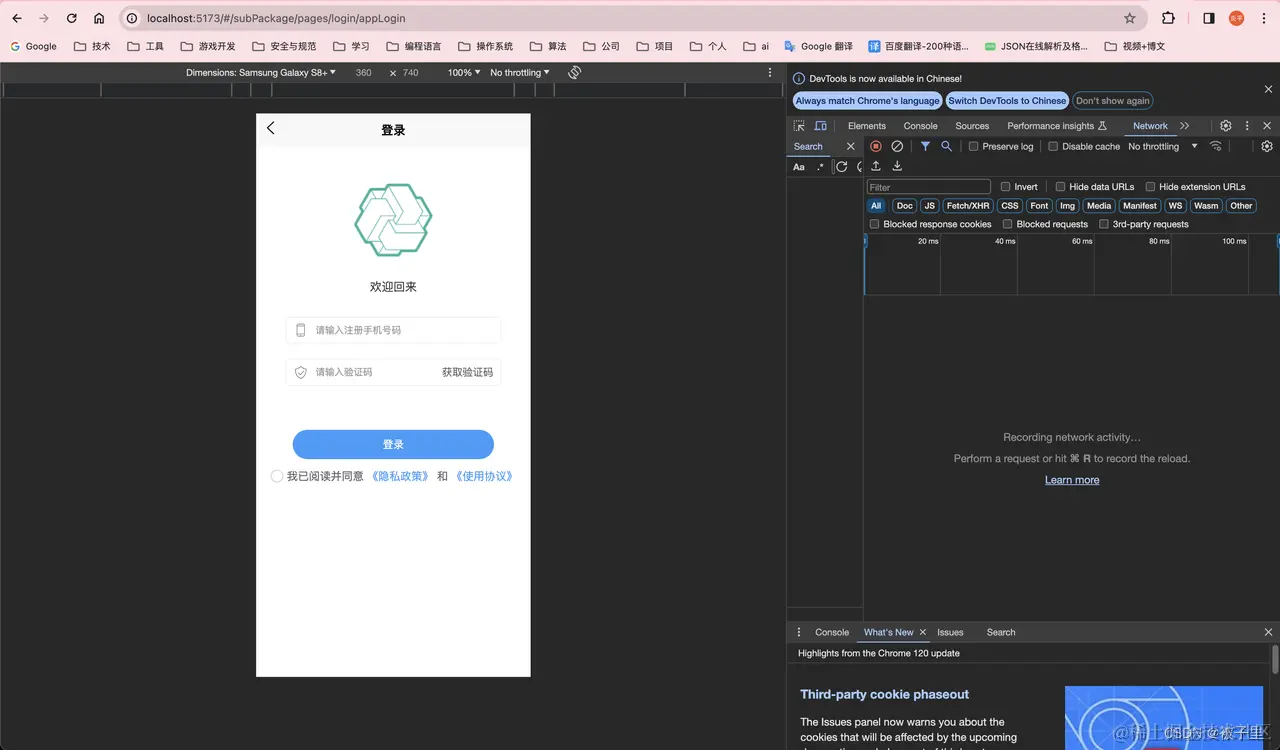
Task: Open the Chrome extensions puzzle icon
Action: coord(1168,18)
